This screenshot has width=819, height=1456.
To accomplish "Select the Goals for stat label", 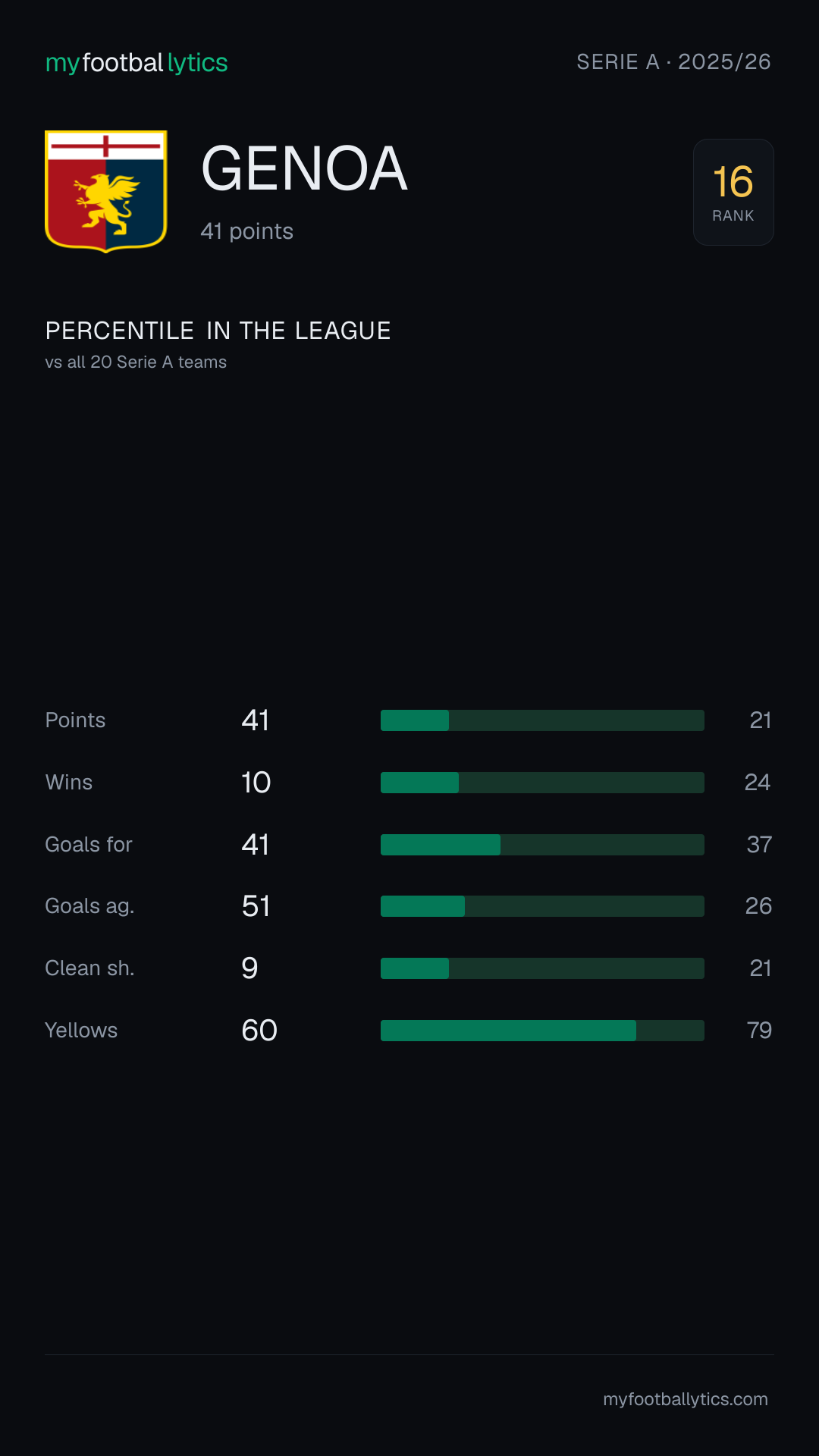I will coord(89,845).
